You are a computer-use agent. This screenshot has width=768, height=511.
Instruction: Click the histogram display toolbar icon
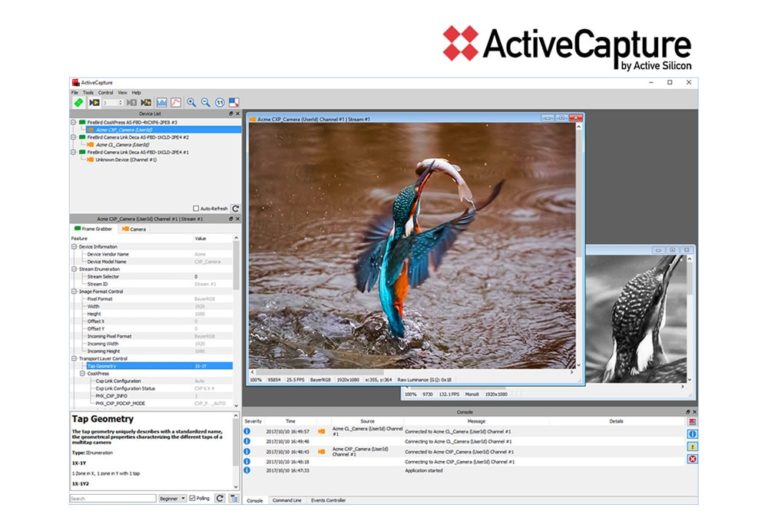(x=161, y=102)
